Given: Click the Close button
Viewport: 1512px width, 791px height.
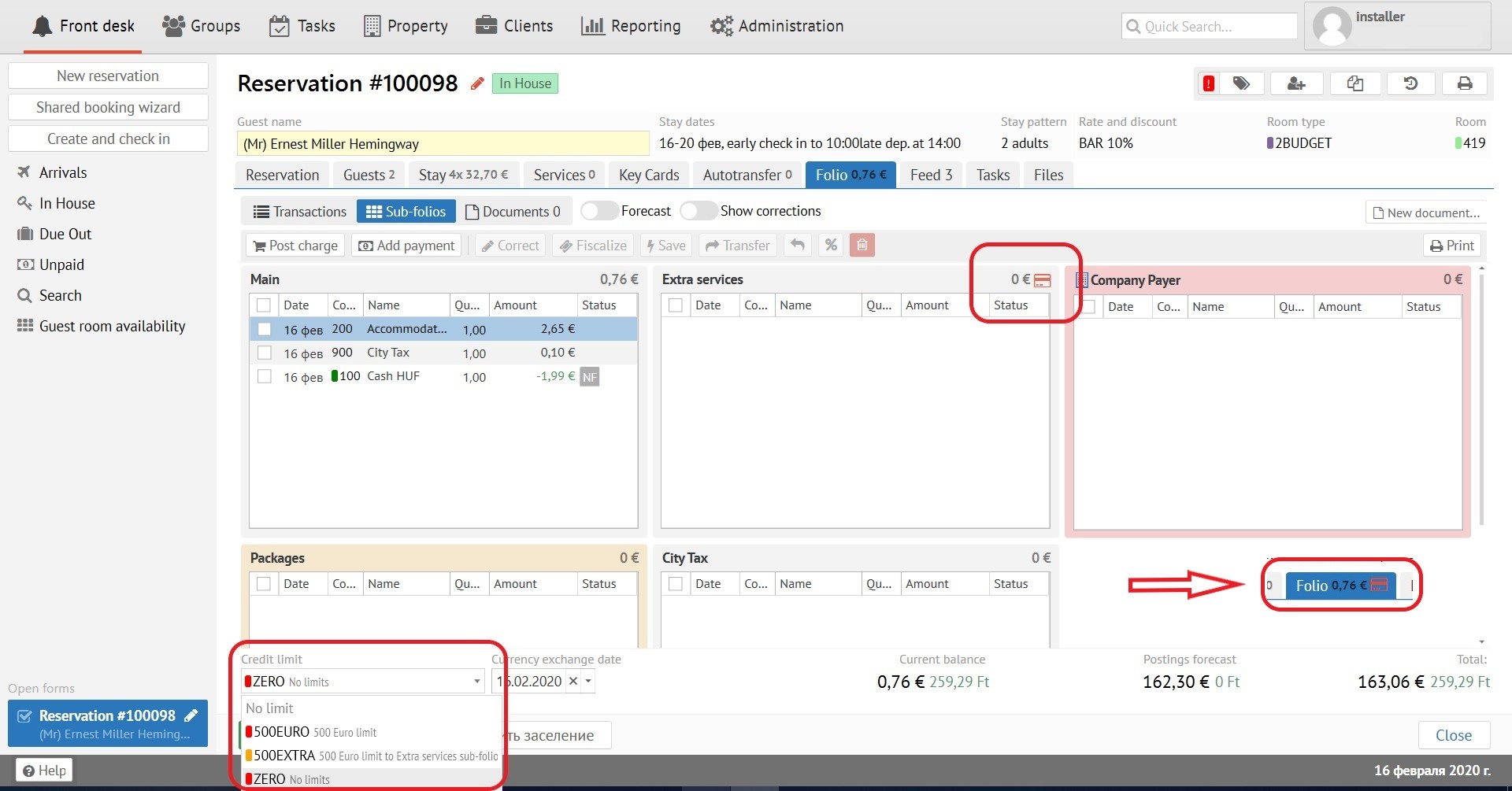Looking at the screenshot, I should [x=1453, y=735].
